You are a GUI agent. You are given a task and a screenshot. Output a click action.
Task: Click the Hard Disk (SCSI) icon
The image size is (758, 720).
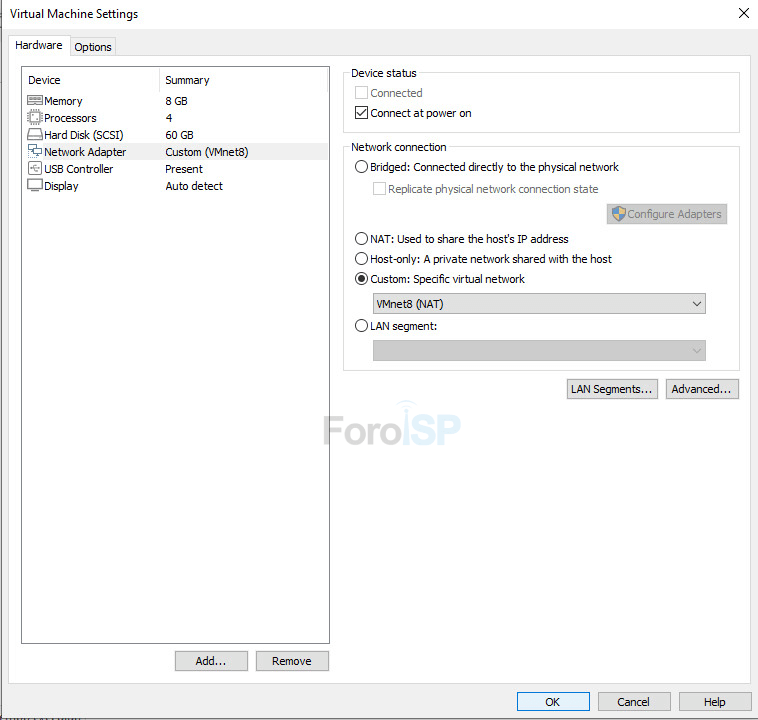click(35, 135)
